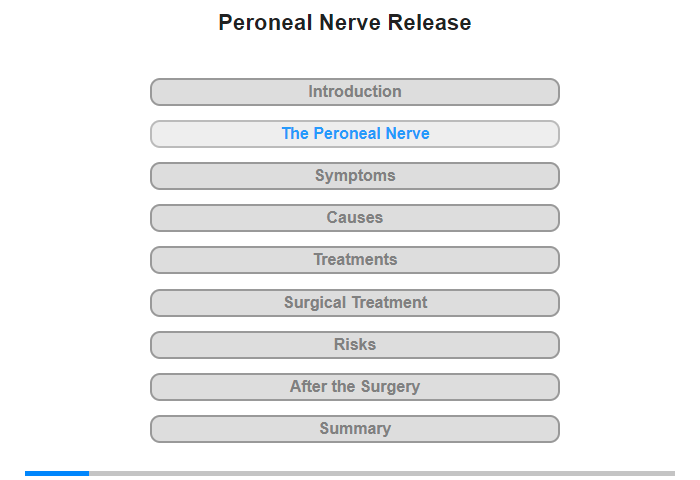Click the gray unfilled progress bar track
700x480 pixels.
(x=380, y=473)
